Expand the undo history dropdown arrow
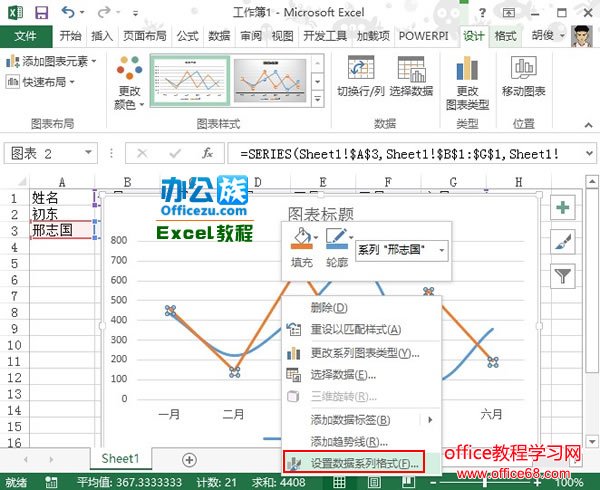The height and width of the screenshot is (490, 600). (82, 13)
